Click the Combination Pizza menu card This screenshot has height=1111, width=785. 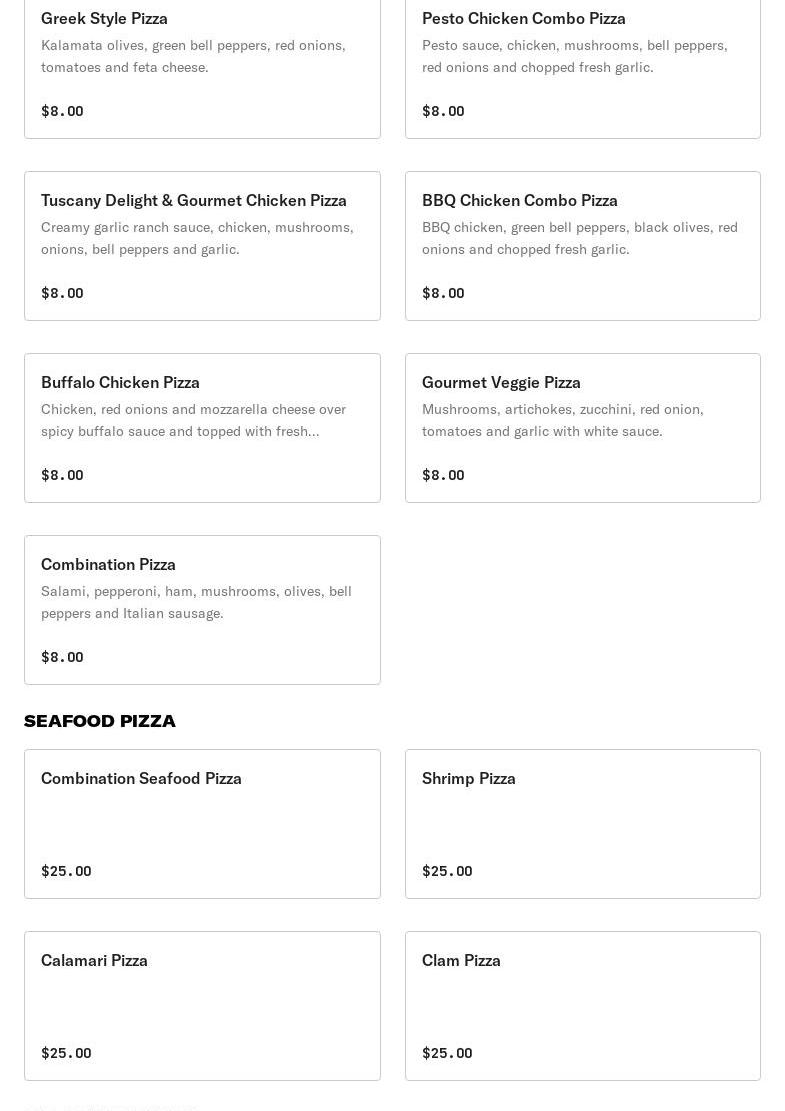[202, 610]
